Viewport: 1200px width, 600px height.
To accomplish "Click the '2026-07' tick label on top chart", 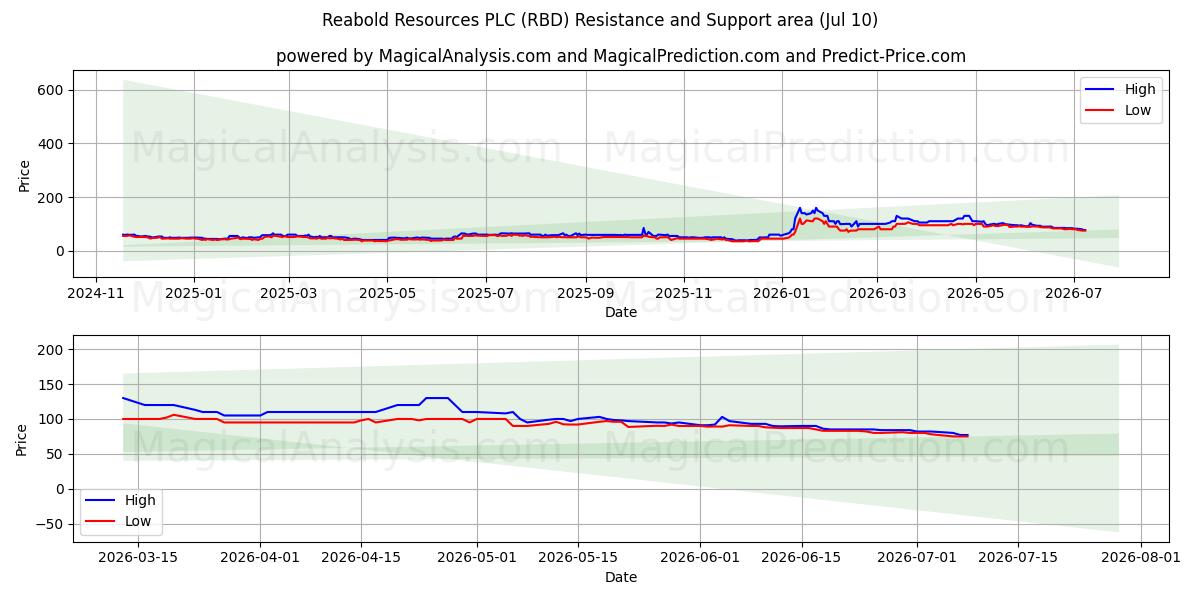I will [x=1073, y=294].
